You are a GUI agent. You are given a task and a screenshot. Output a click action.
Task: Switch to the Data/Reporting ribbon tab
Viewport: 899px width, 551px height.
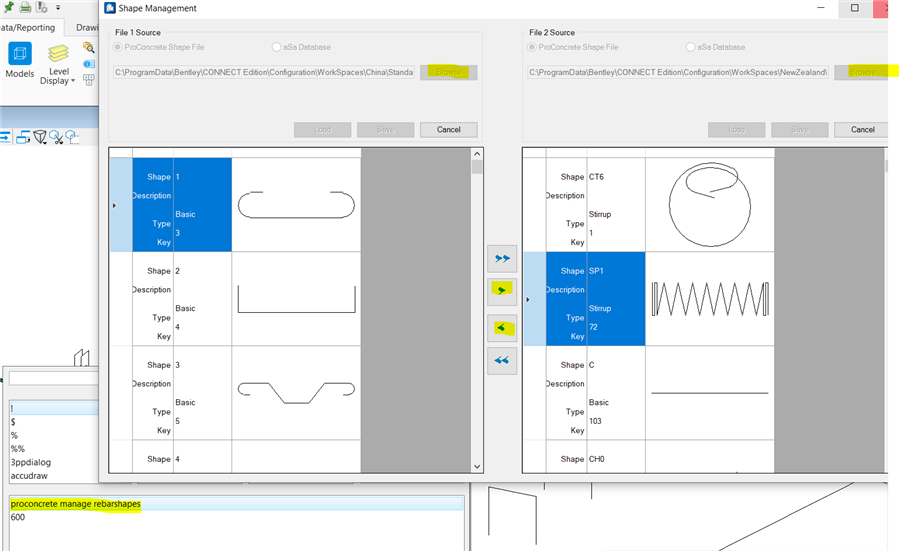28,27
